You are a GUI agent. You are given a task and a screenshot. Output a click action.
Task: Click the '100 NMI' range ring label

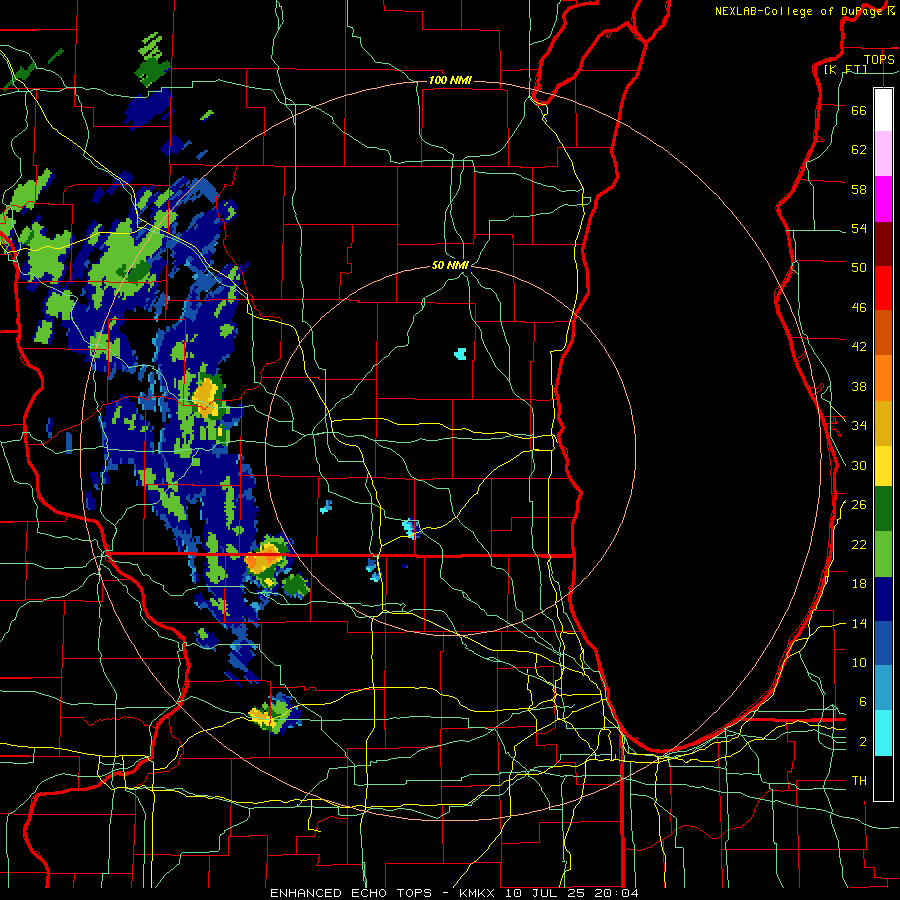pos(450,80)
